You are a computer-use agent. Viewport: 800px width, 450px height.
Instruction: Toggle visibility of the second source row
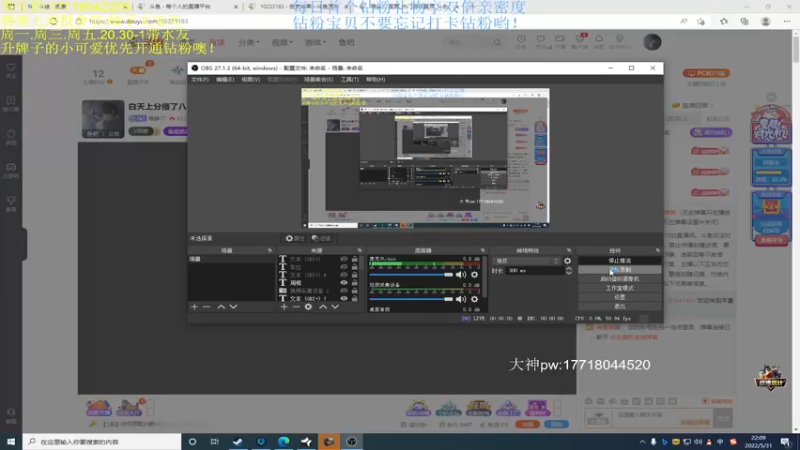click(x=344, y=267)
